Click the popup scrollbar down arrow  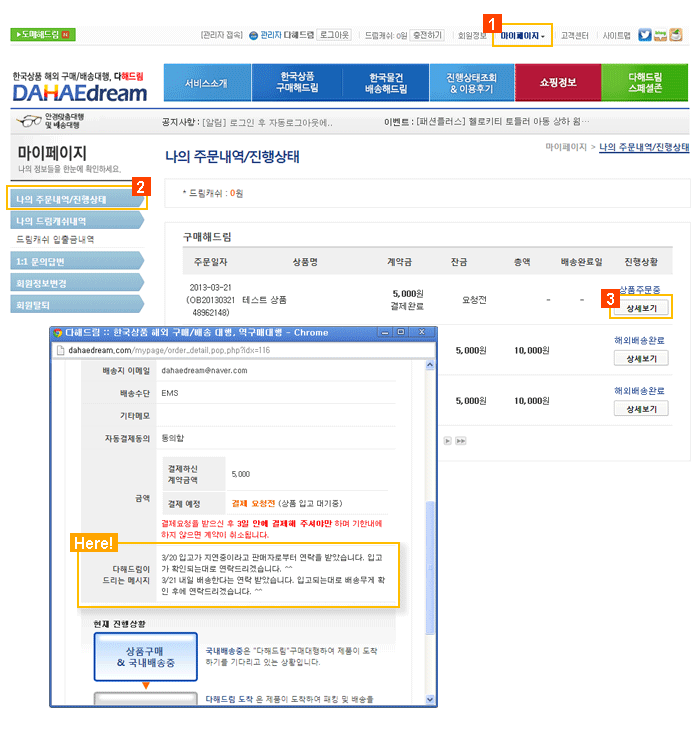coord(430,699)
